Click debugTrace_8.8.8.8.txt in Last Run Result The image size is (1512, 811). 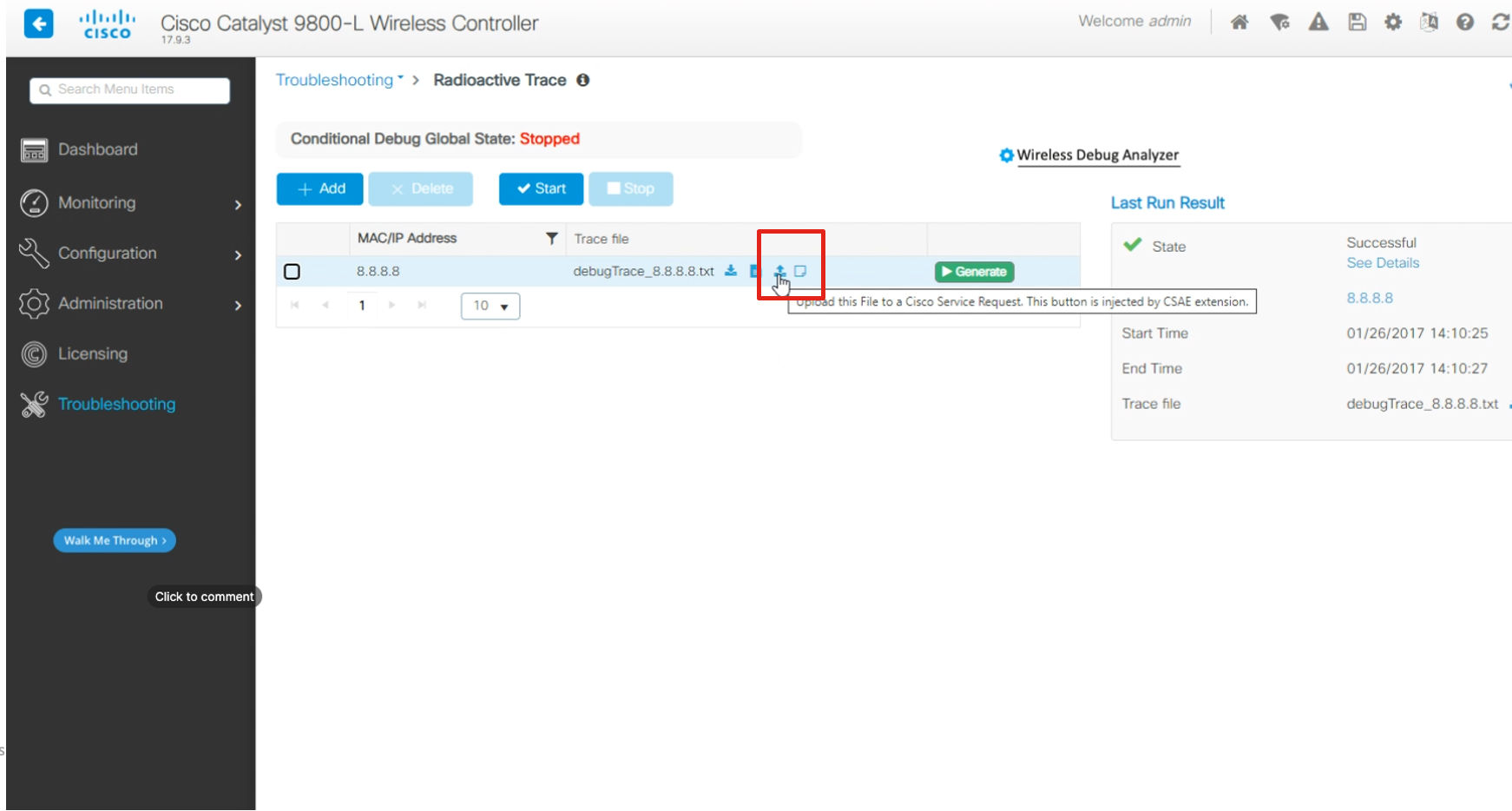[1422, 404]
